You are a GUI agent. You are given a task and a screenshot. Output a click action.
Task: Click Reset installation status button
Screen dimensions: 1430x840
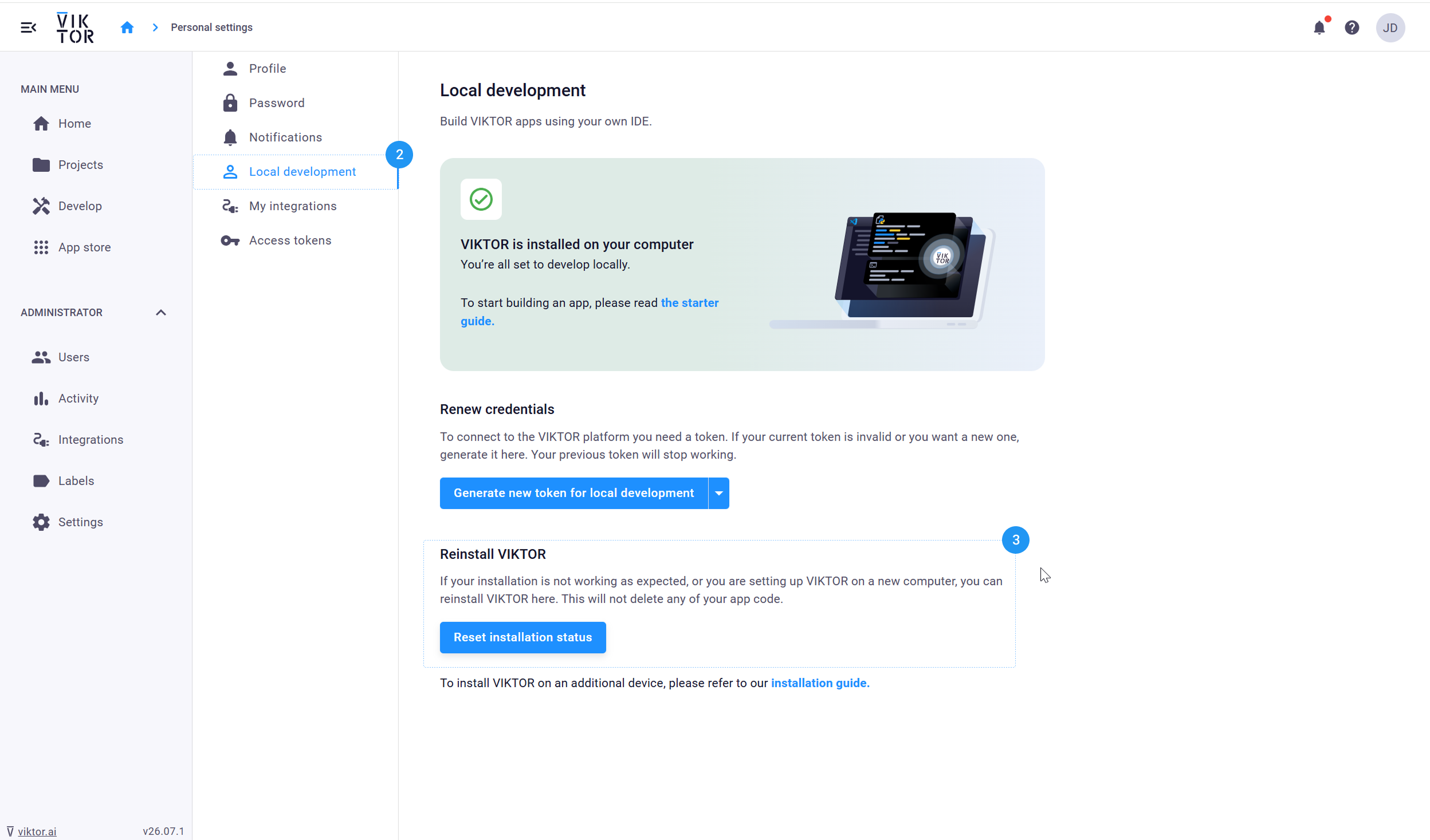[x=522, y=637]
